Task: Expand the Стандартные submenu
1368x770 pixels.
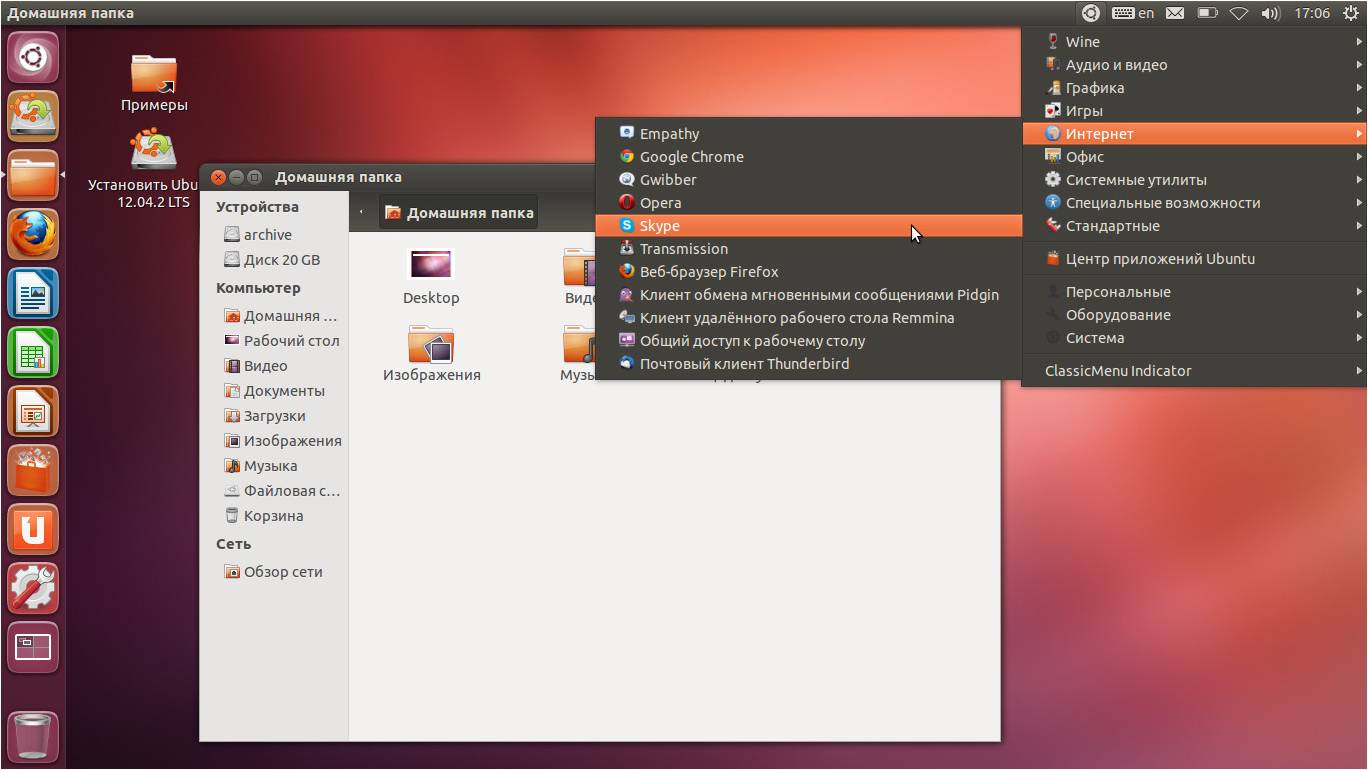Action: 1194,226
